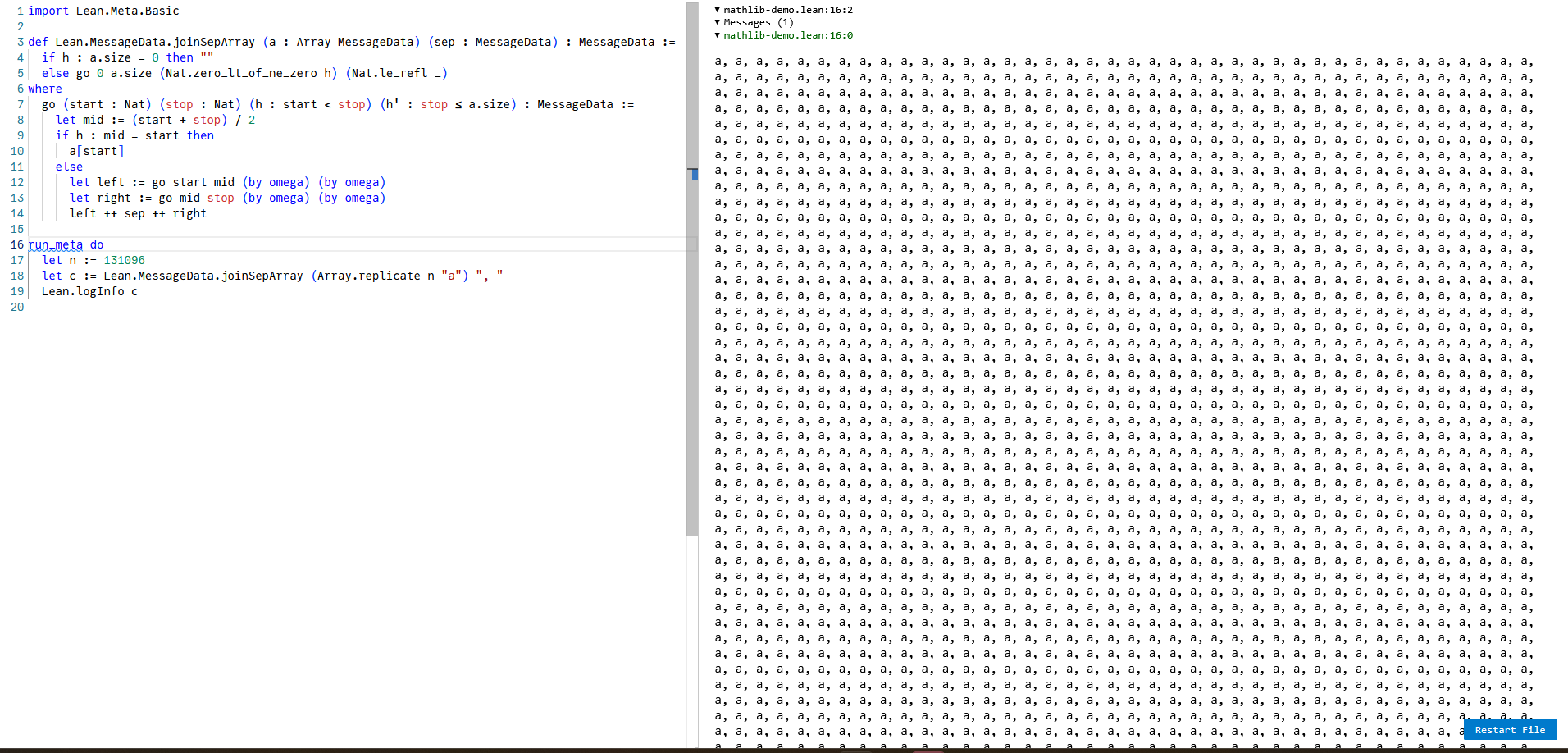Click the joinSepArray definition name on line 3
This screenshot has height=753, width=1568.
[155, 42]
